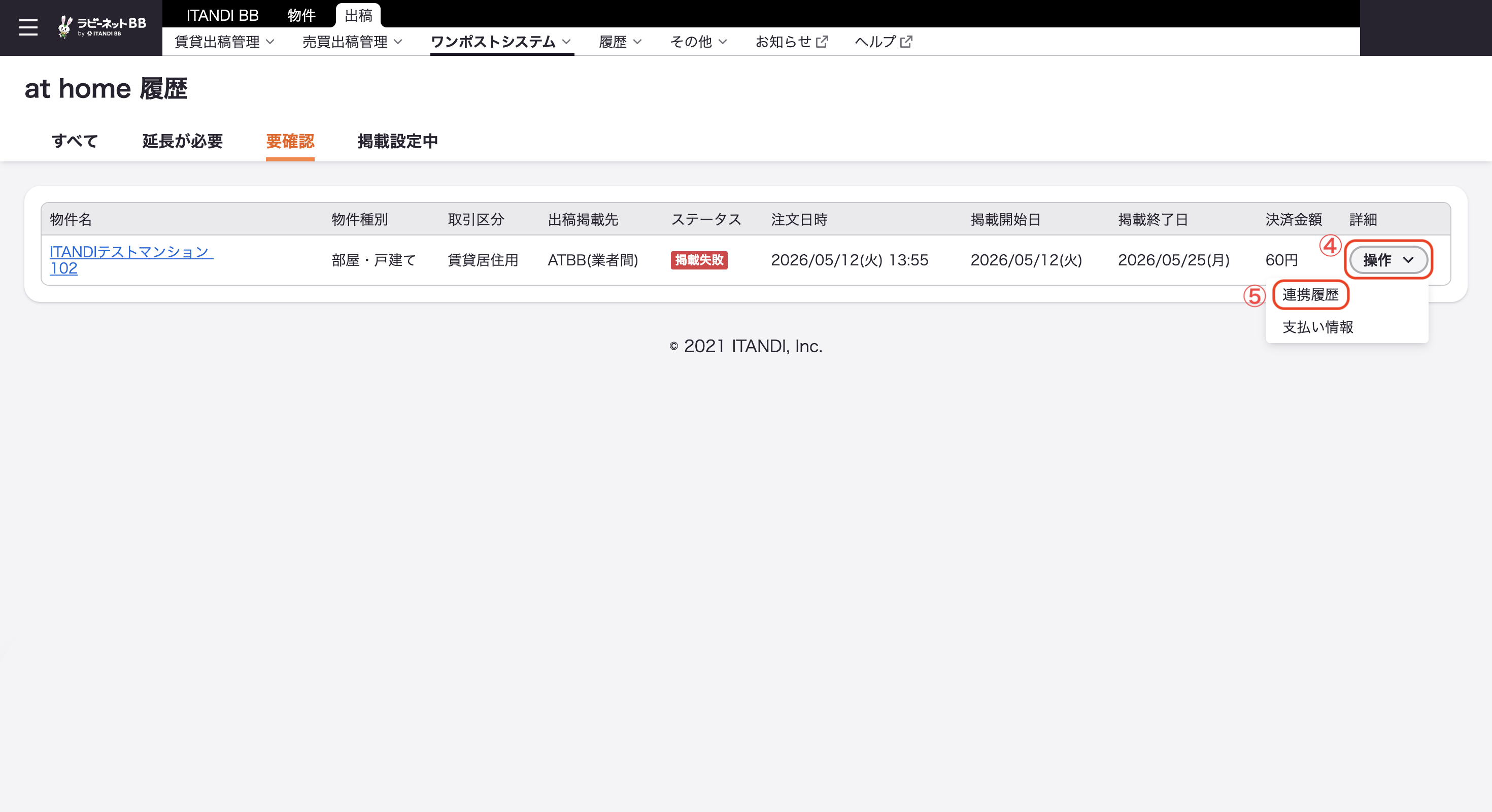This screenshot has height=812, width=1492.
Task: Click the 掲載失敗 status badge
Action: [x=699, y=260]
